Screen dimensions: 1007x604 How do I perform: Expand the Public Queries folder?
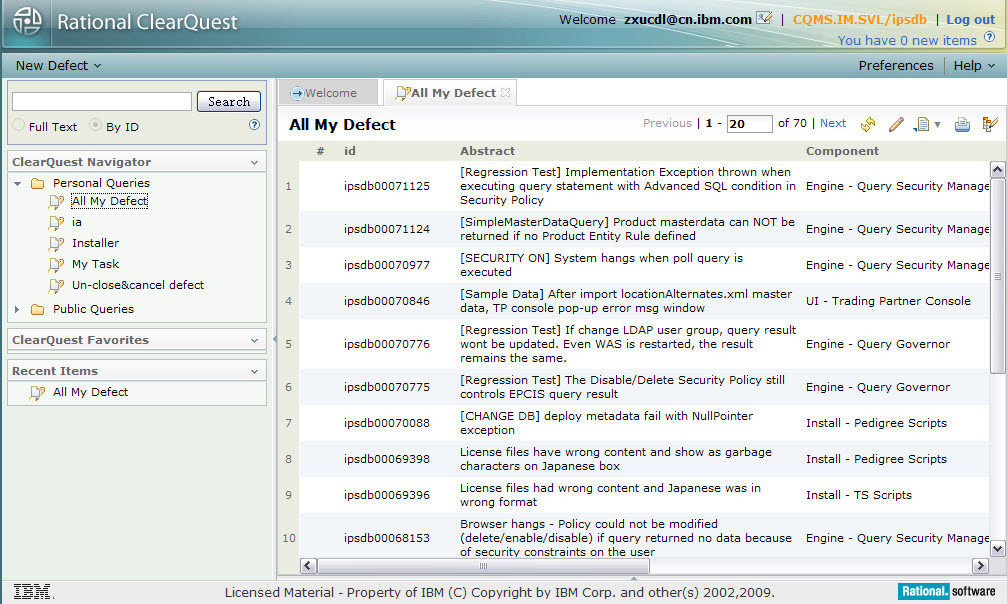point(17,310)
